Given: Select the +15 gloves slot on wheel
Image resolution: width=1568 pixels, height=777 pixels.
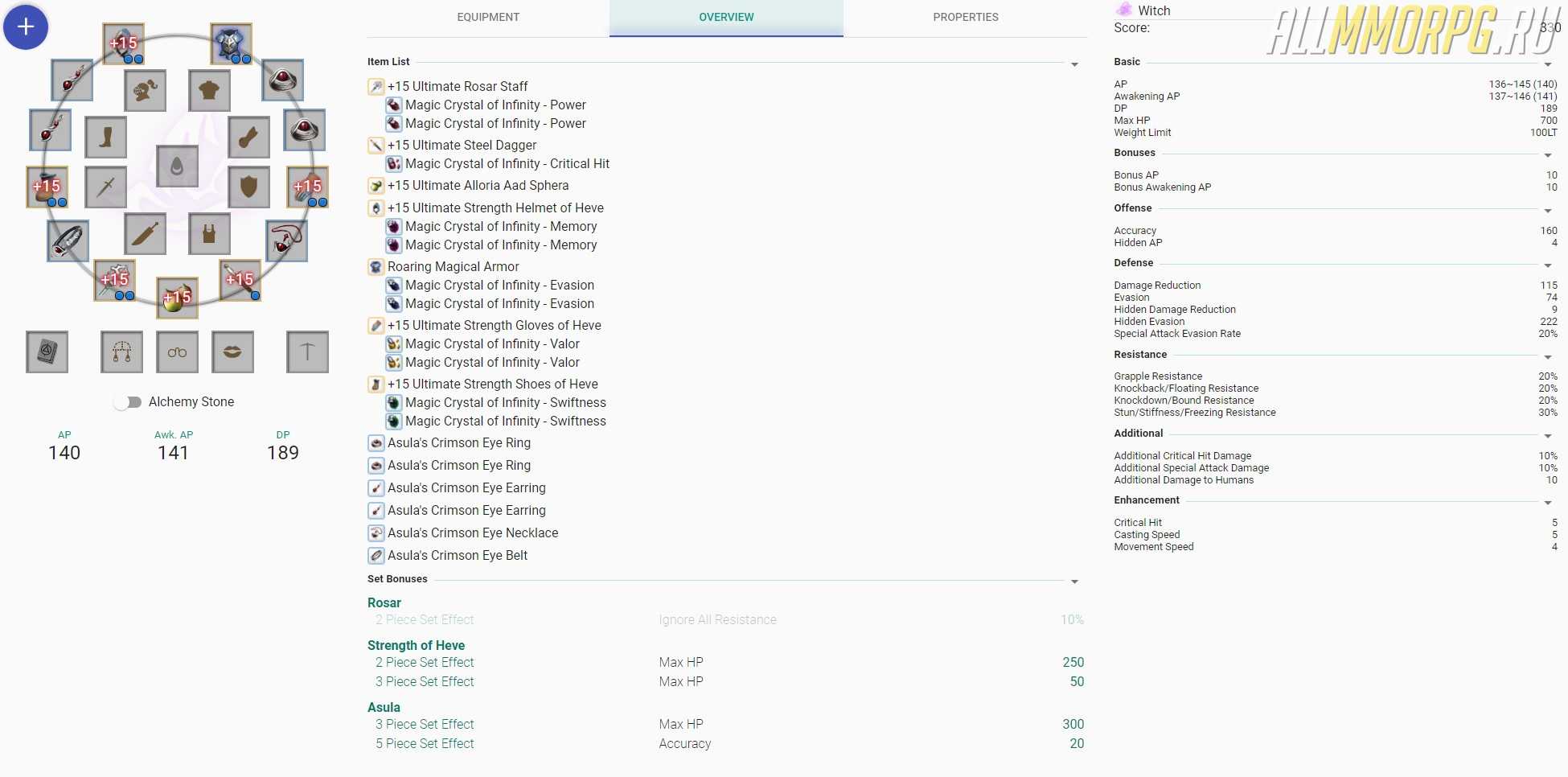Looking at the screenshot, I should point(308,187).
